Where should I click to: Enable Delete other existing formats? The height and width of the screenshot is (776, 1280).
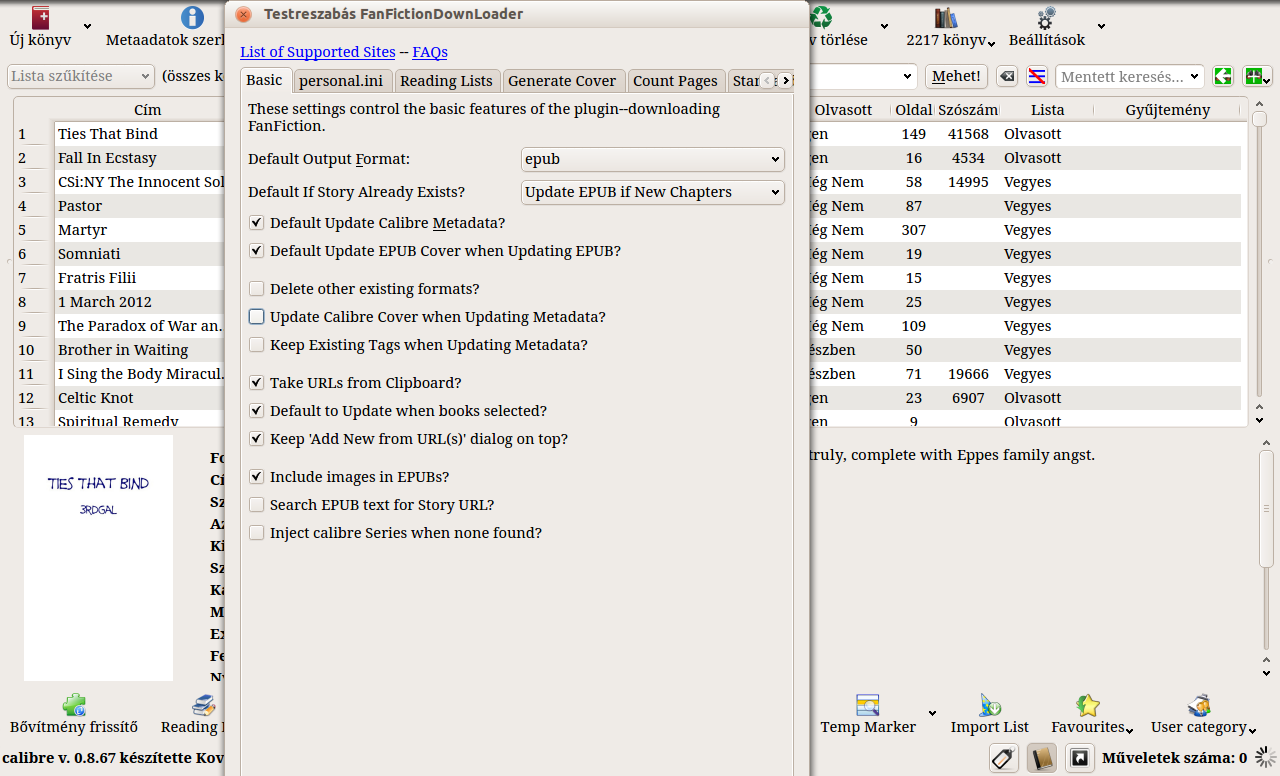(x=257, y=289)
